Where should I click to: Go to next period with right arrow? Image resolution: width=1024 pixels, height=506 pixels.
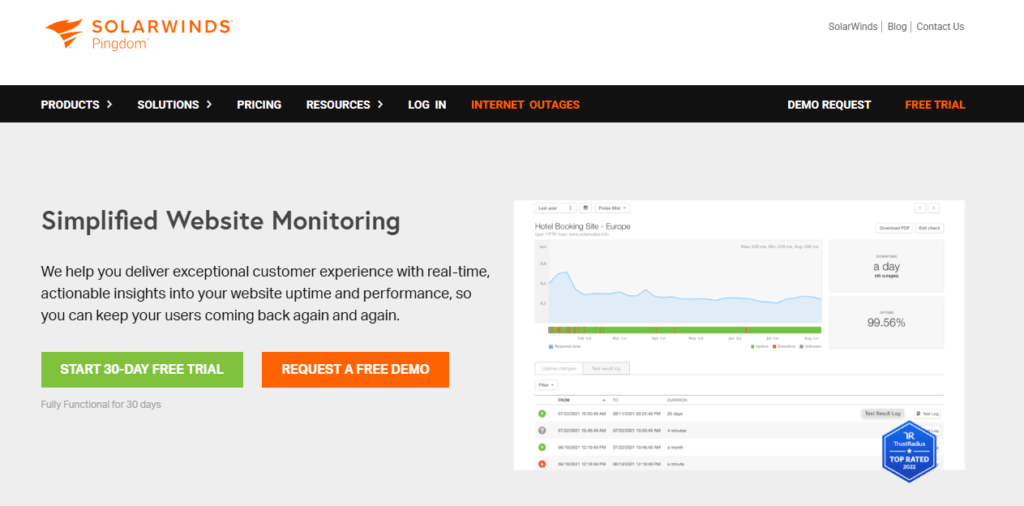pyautogui.click(x=934, y=208)
